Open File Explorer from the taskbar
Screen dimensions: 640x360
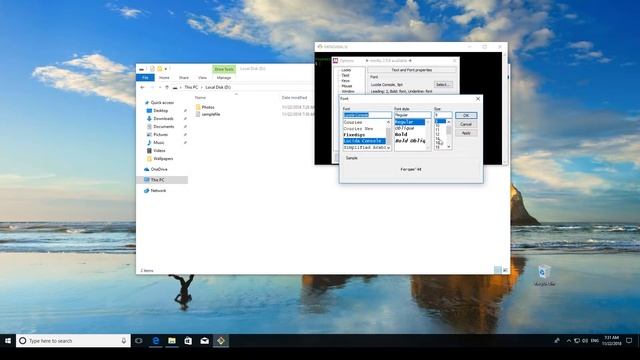[172, 340]
